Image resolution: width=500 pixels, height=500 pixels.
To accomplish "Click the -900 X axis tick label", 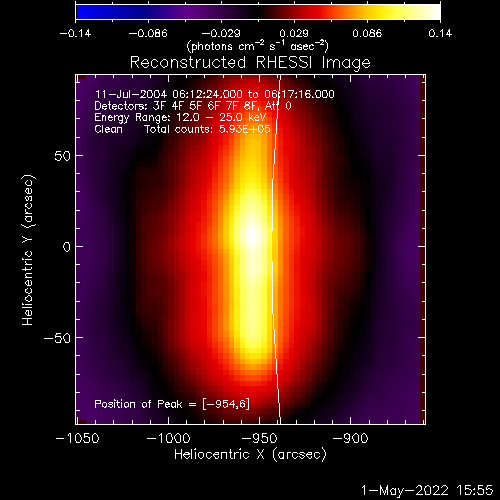I will pyautogui.click(x=350, y=438).
